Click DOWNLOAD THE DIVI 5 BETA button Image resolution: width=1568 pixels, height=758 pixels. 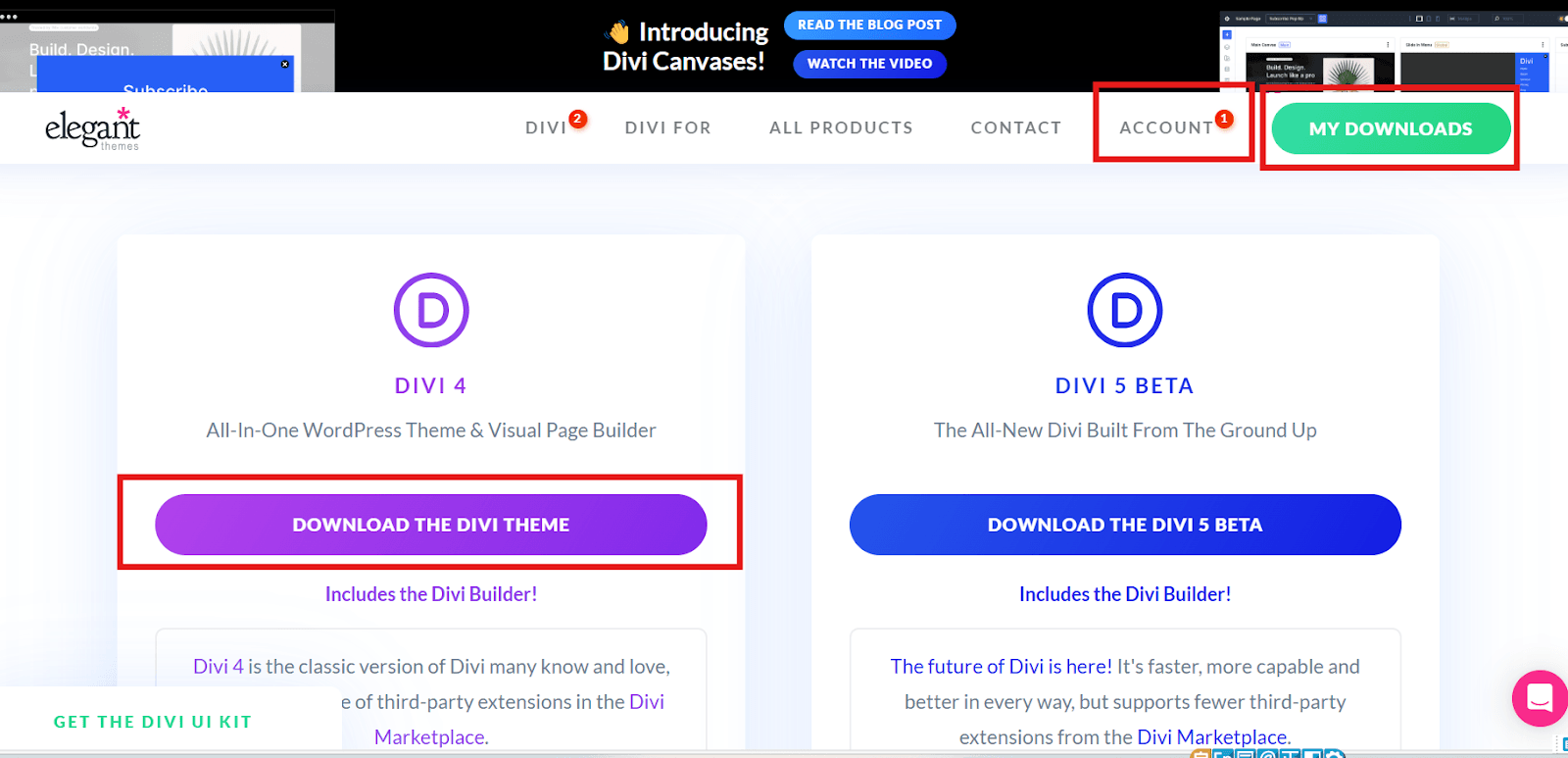coord(1125,525)
